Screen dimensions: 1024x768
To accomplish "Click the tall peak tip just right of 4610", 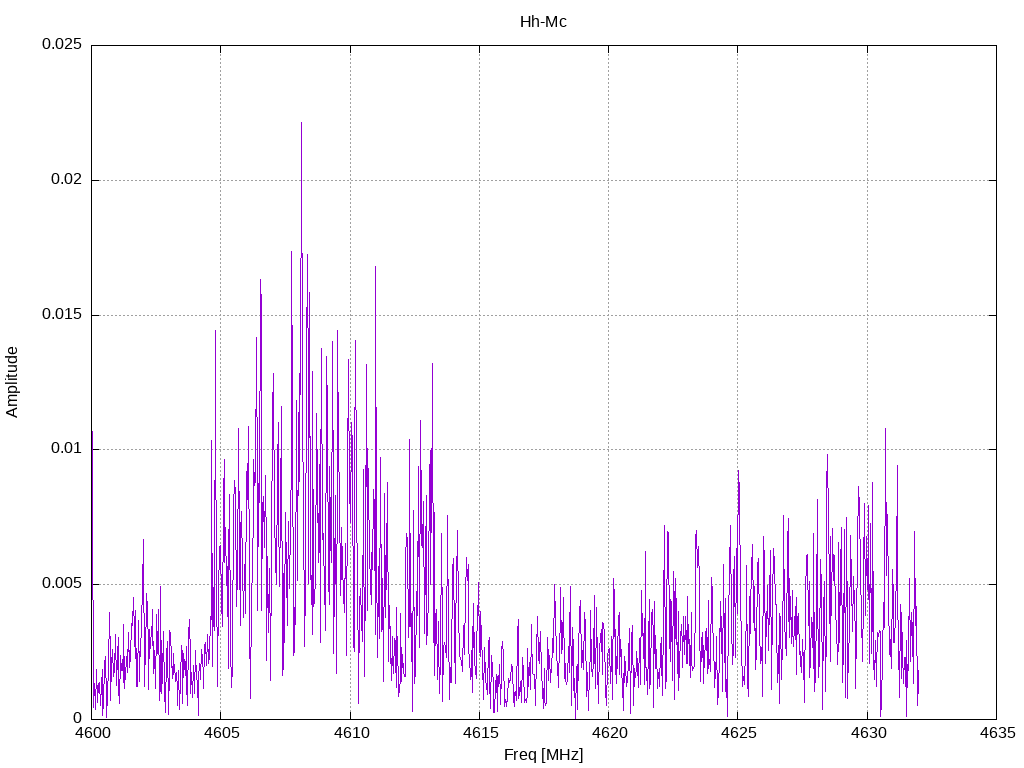I will [376, 267].
